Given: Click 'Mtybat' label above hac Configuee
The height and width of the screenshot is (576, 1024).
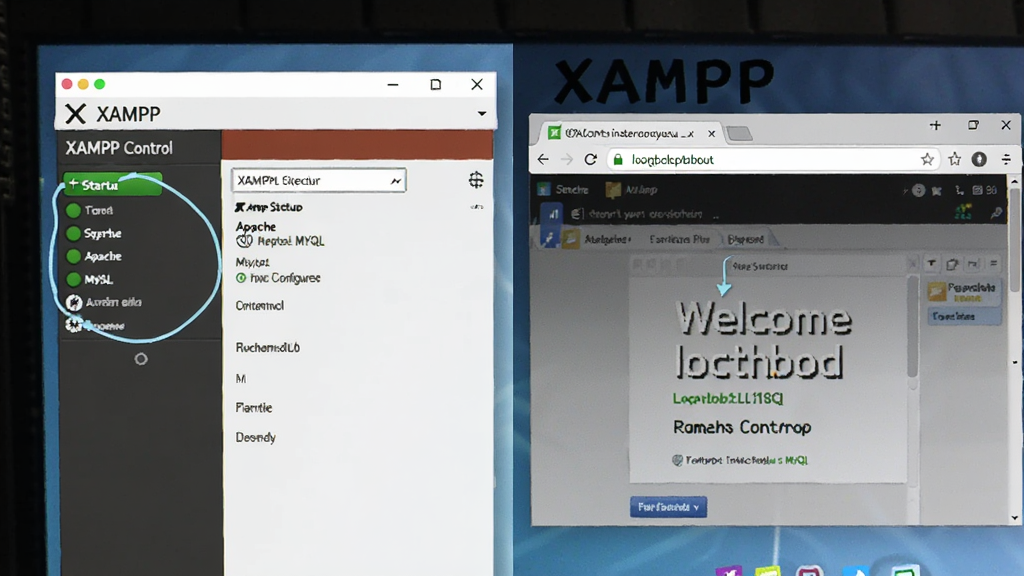Looking at the screenshot, I should pyautogui.click(x=253, y=263).
